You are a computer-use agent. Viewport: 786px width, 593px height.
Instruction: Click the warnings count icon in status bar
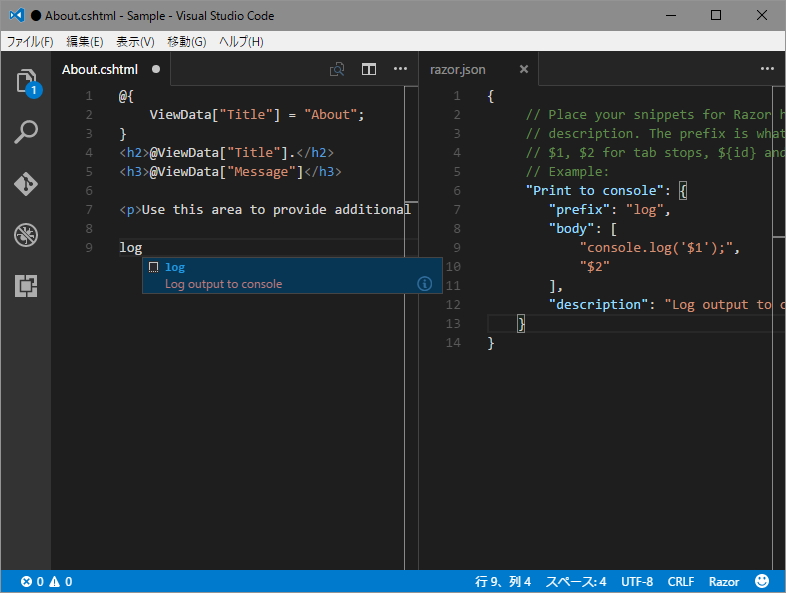(x=54, y=581)
